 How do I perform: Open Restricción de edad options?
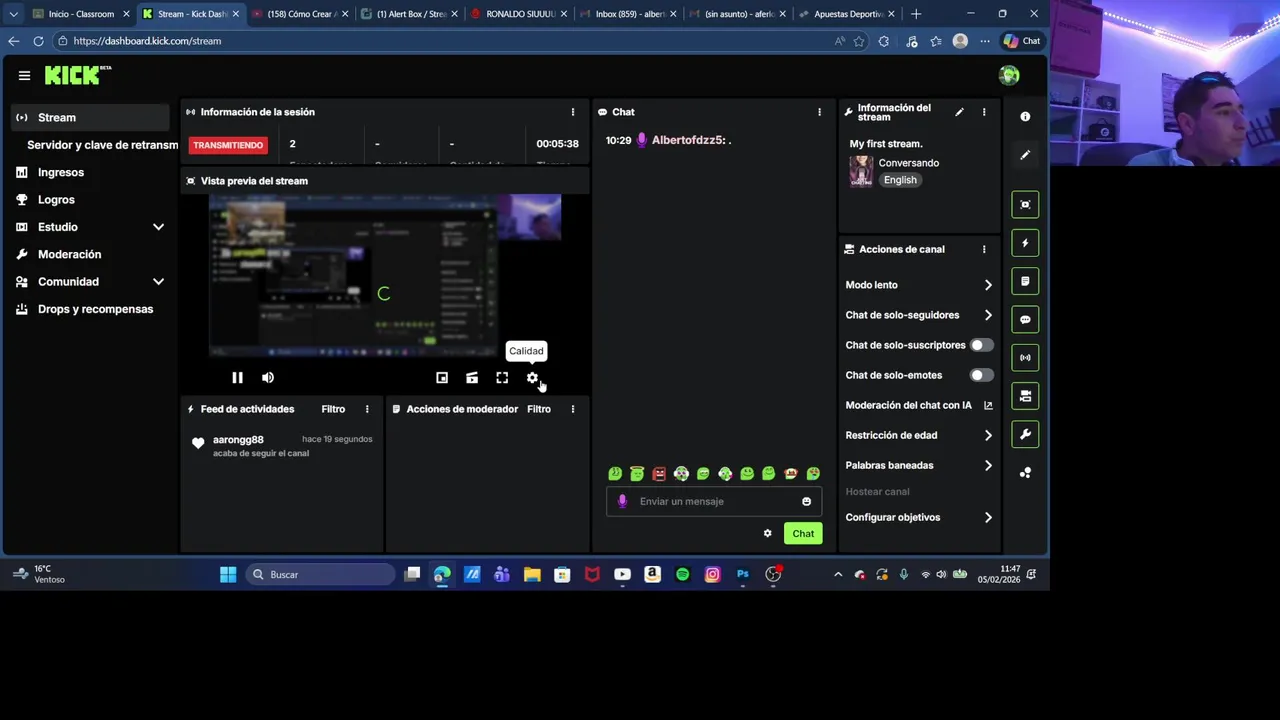click(919, 435)
